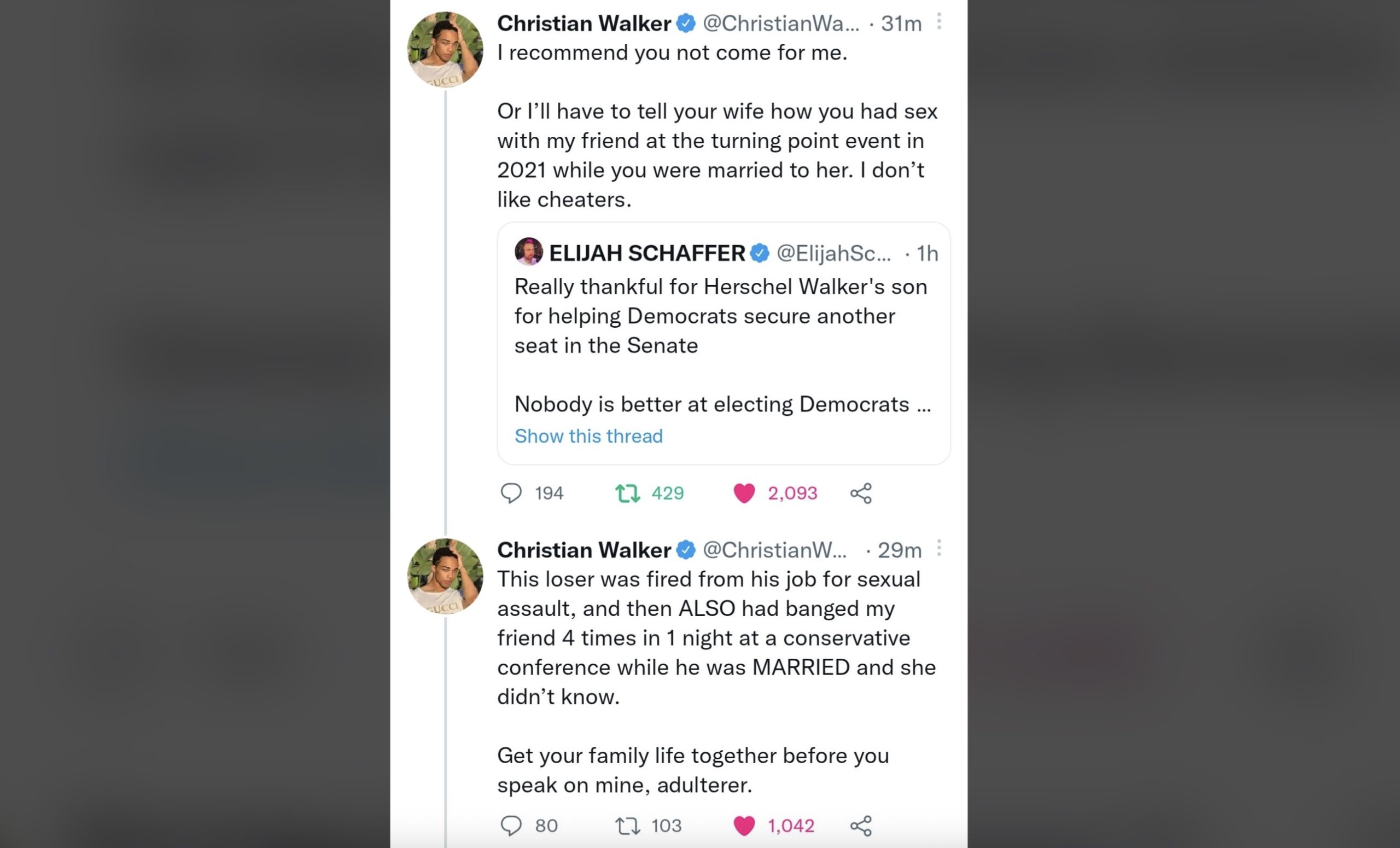Click the 31m timestamp on first tweet

point(901,24)
